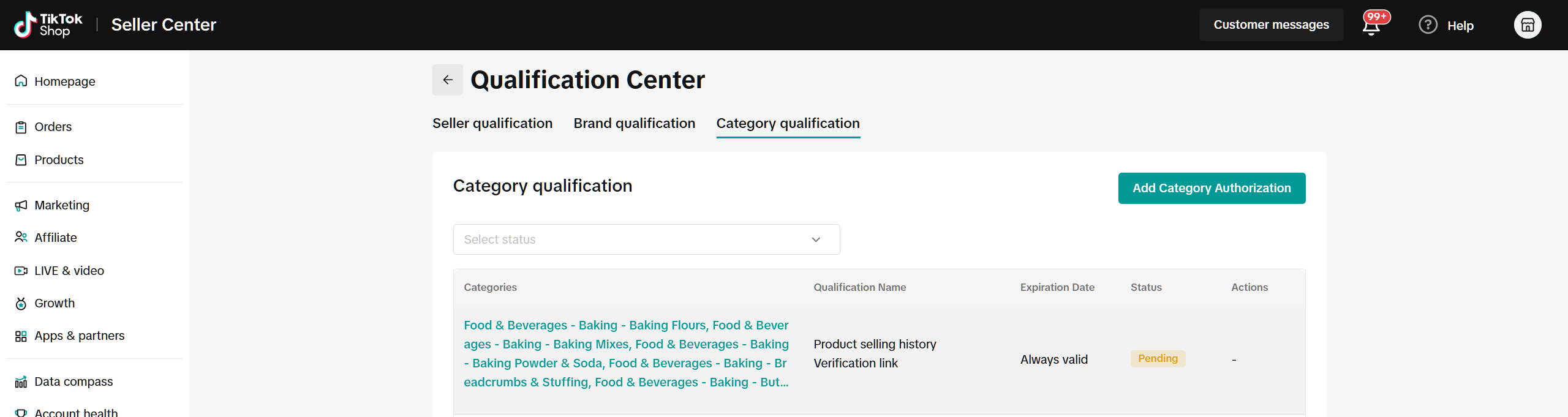Switch to the Brand qualification tab
The width and height of the screenshot is (1568, 417).
click(635, 123)
